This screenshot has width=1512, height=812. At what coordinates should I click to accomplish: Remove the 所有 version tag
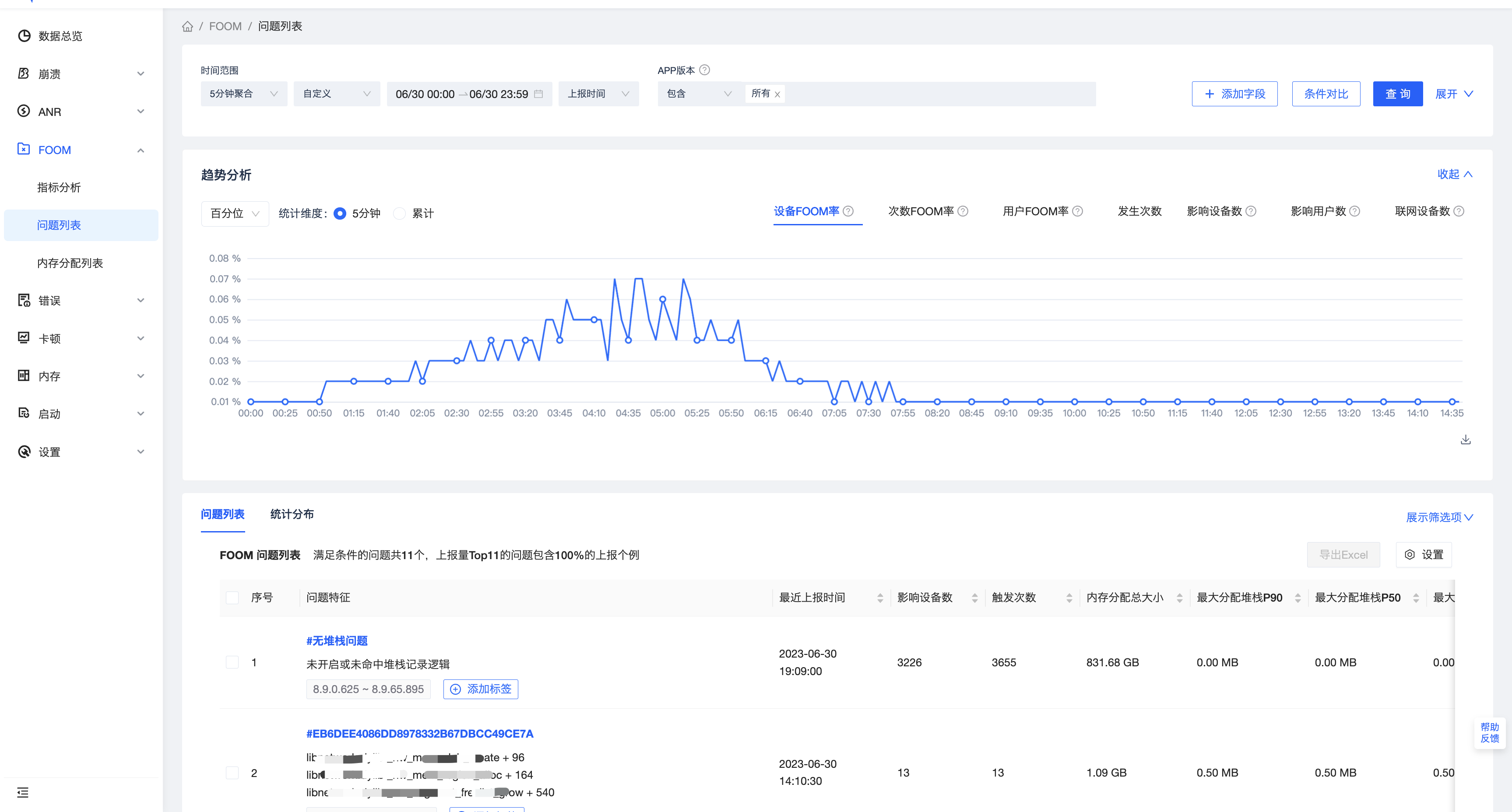tap(777, 94)
